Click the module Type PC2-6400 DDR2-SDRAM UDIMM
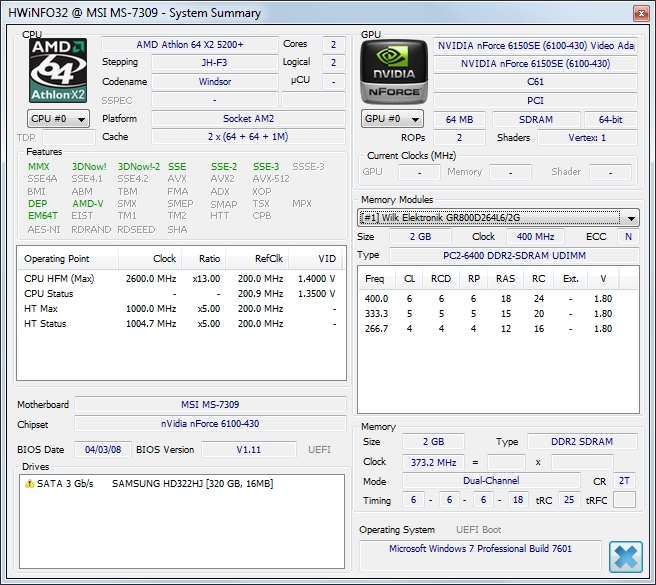The width and height of the screenshot is (656, 585). (514, 256)
